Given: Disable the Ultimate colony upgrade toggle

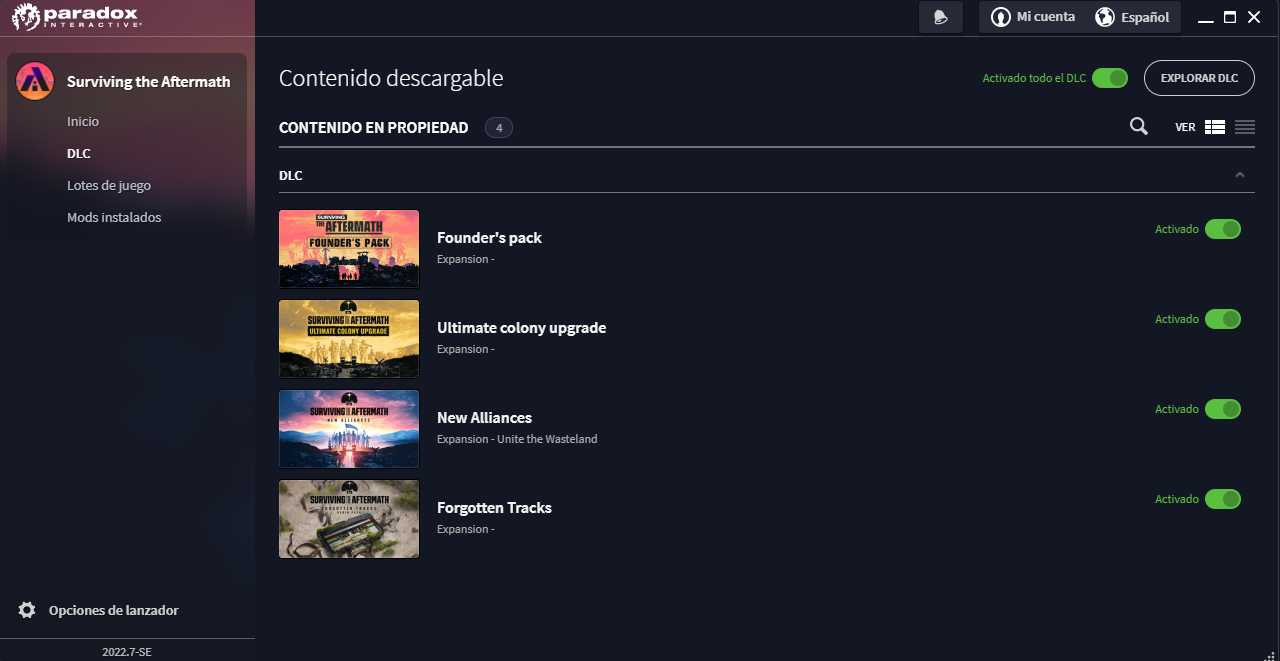Looking at the screenshot, I should (1223, 319).
